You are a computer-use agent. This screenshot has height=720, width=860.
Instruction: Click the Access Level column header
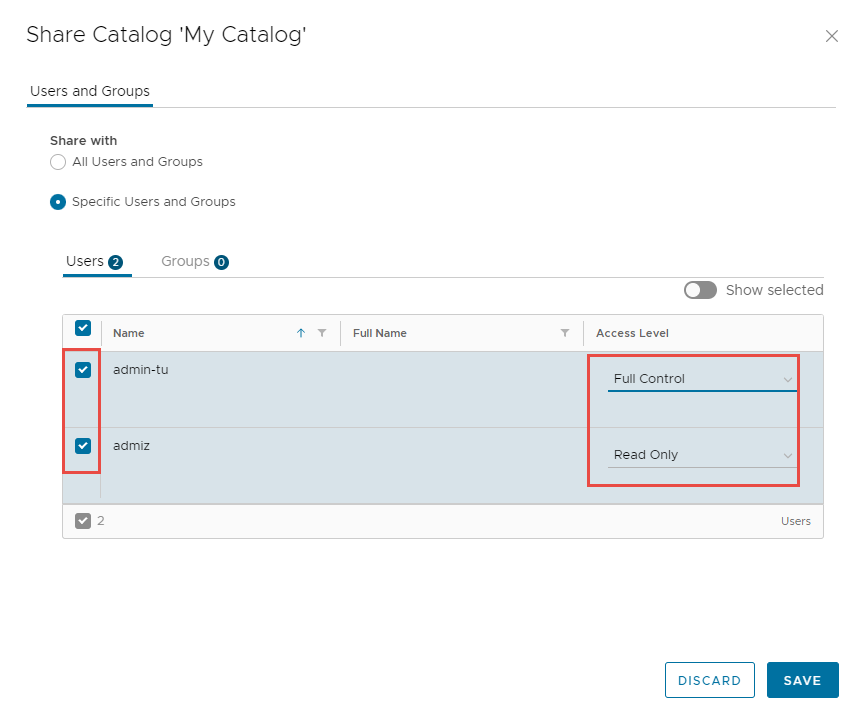pos(632,333)
